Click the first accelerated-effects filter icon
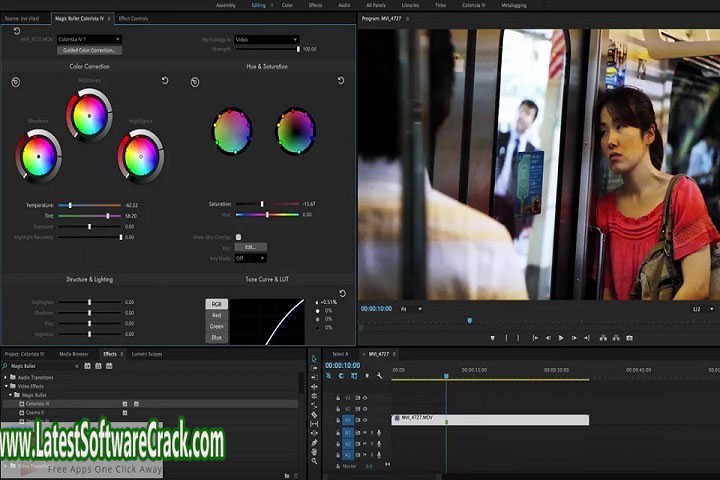Image resolution: width=720 pixels, height=480 pixels. [x=87, y=366]
